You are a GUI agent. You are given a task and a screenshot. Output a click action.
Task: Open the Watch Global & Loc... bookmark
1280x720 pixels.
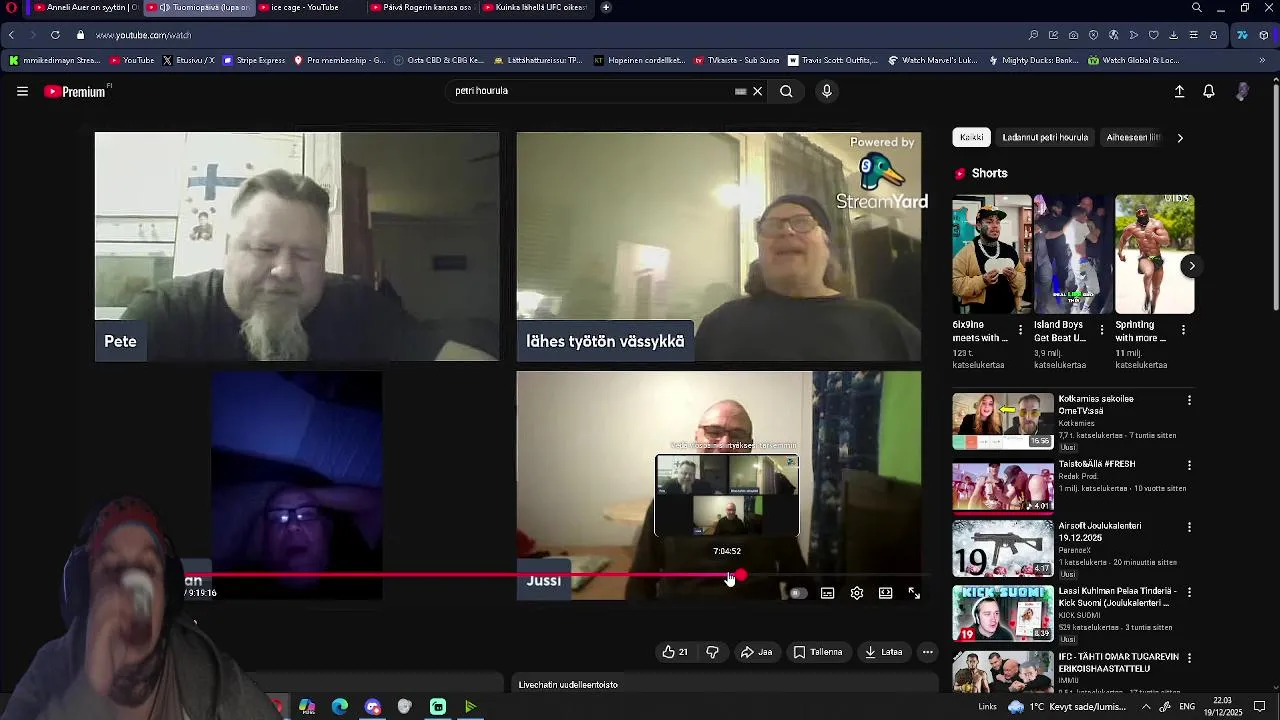pyautogui.click(x=1134, y=60)
